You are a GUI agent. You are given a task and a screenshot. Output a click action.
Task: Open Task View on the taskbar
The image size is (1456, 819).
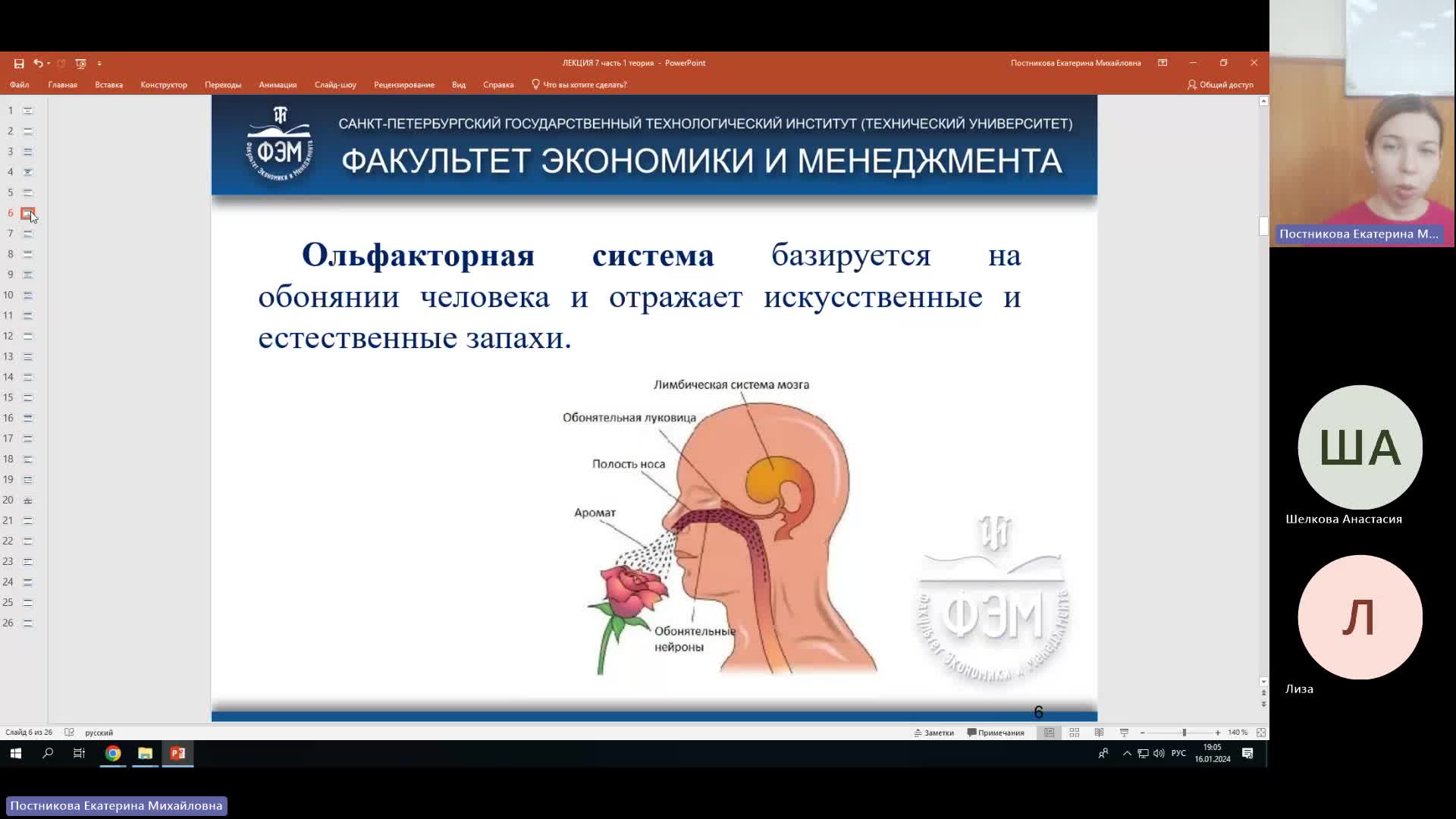(79, 754)
